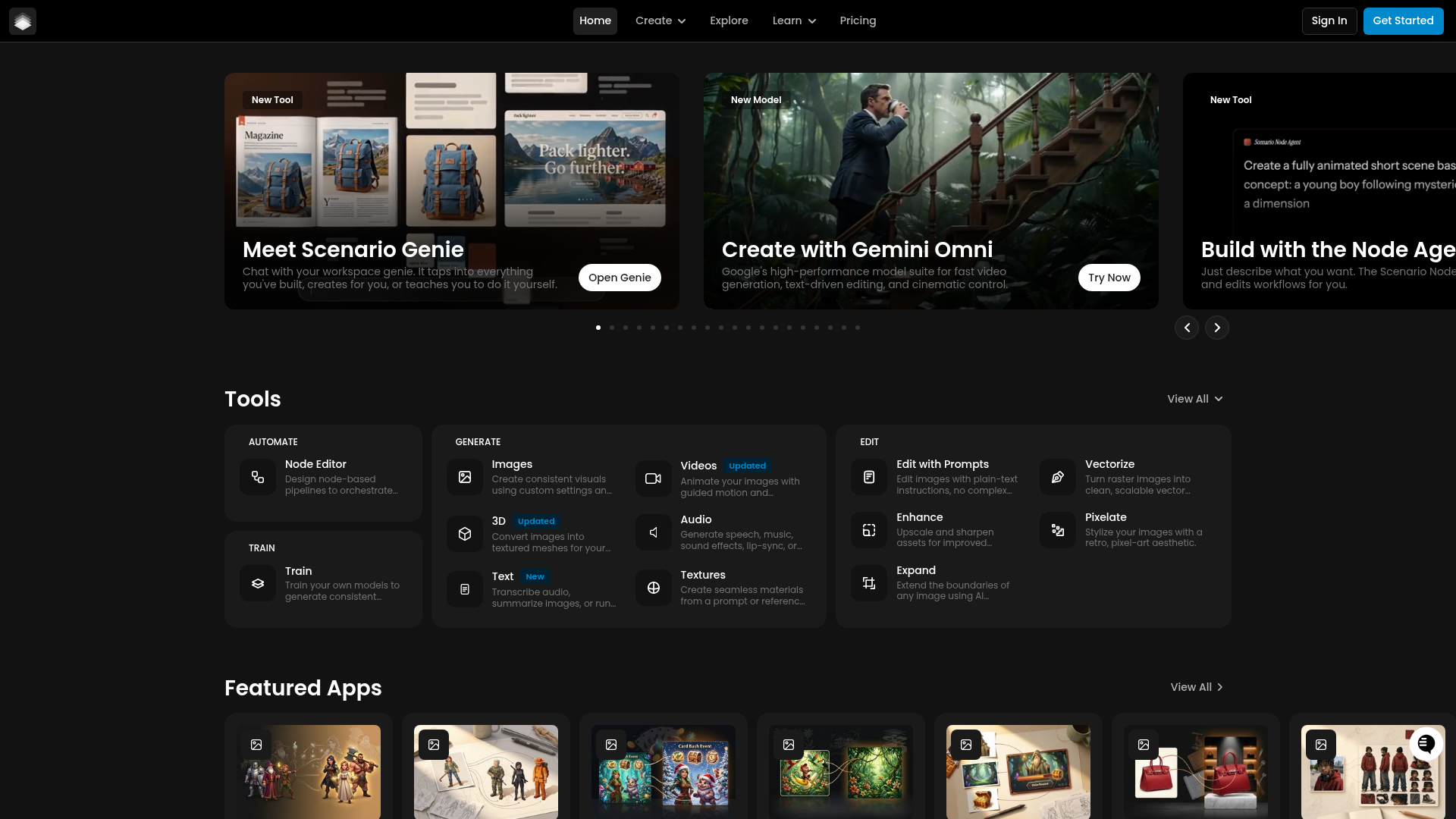Click the Train tool icon
This screenshot has width=1456, height=819.
point(258,583)
